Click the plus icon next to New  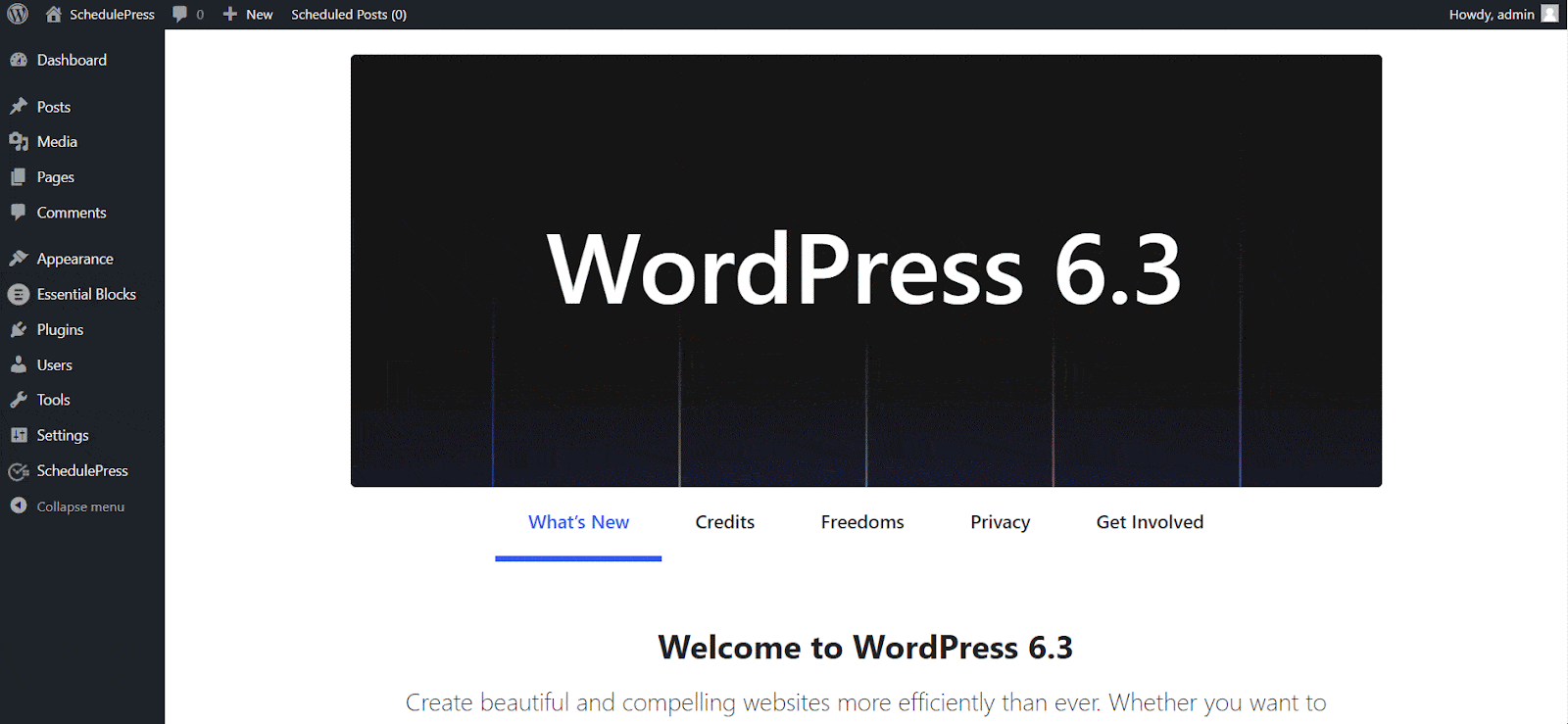(230, 14)
